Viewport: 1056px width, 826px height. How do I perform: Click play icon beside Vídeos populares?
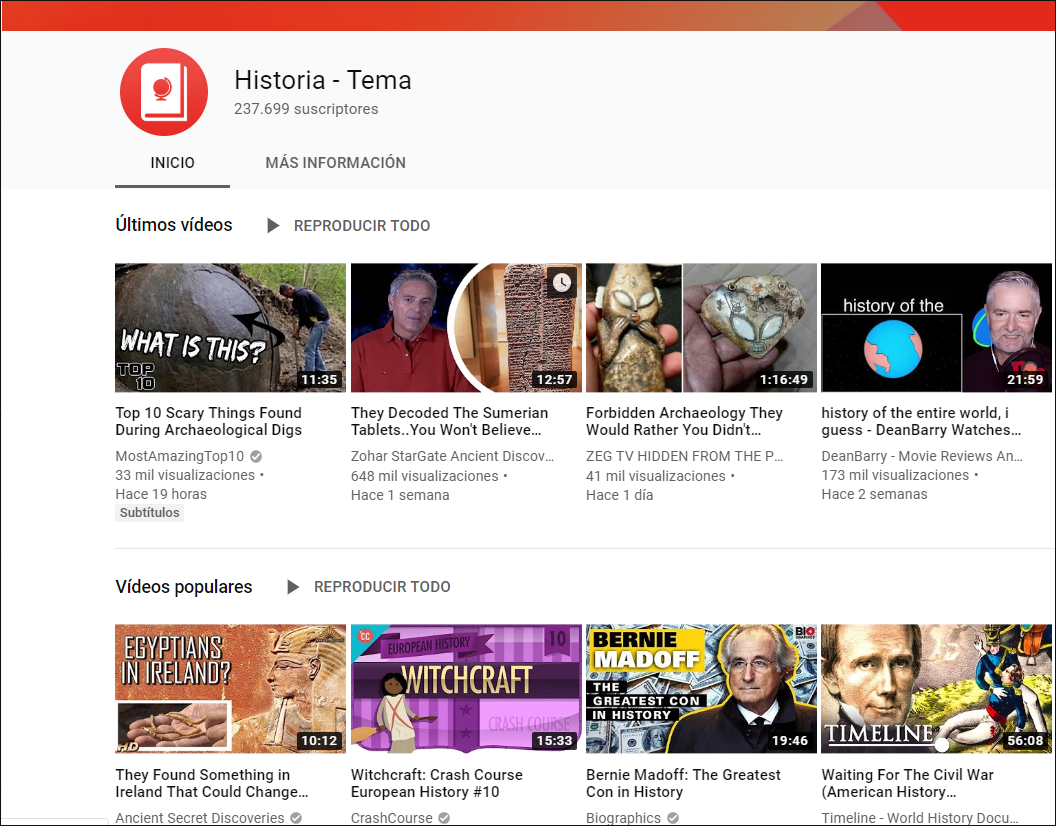click(293, 587)
